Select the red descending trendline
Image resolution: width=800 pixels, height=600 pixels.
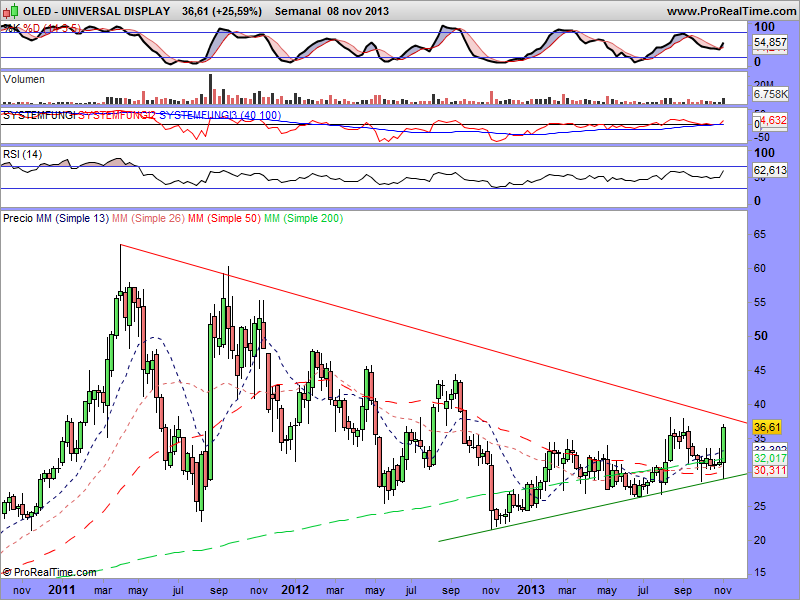434,334
